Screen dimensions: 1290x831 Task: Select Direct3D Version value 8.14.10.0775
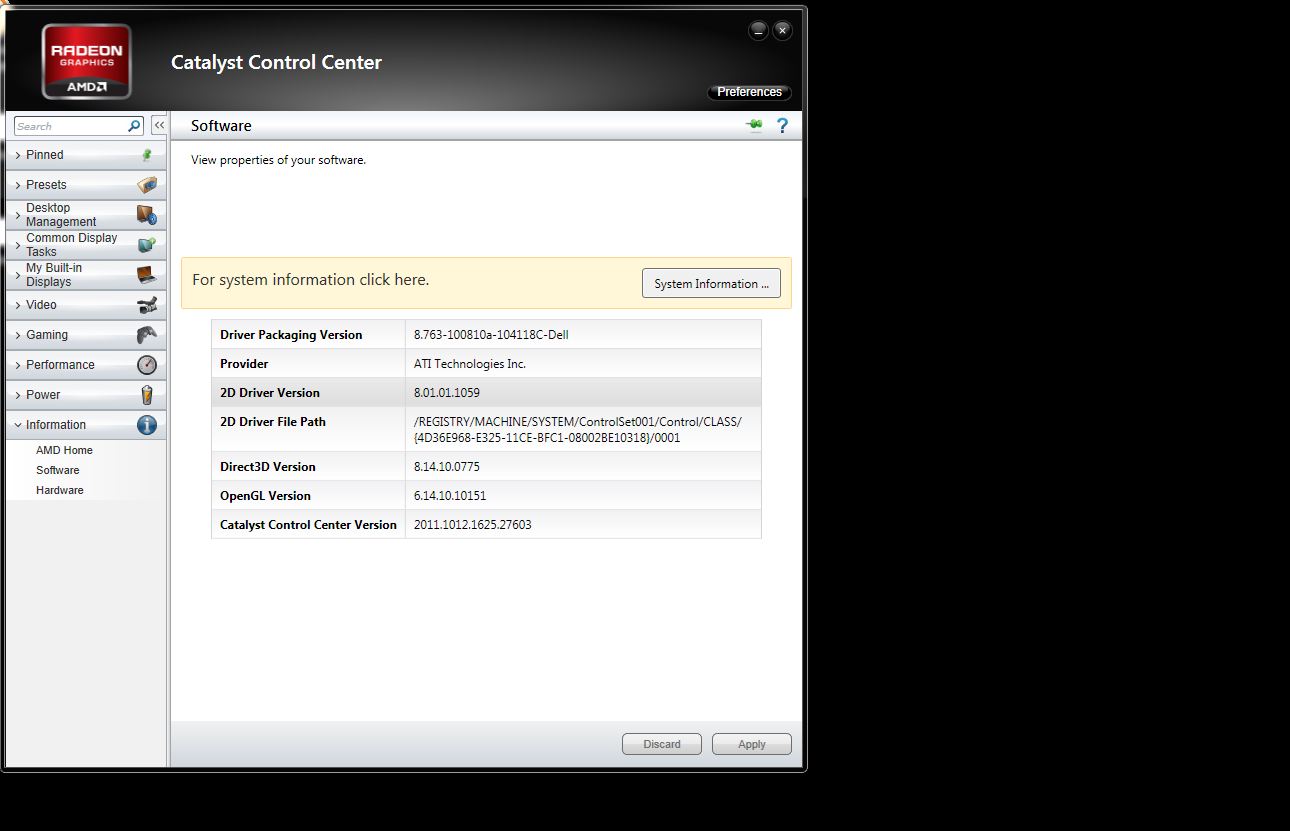[447, 467]
